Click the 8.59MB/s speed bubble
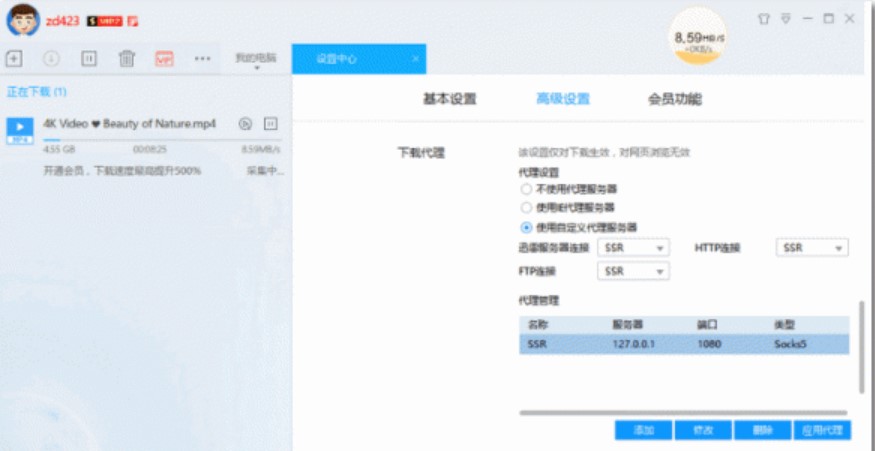875x451 pixels. [698, 38]
